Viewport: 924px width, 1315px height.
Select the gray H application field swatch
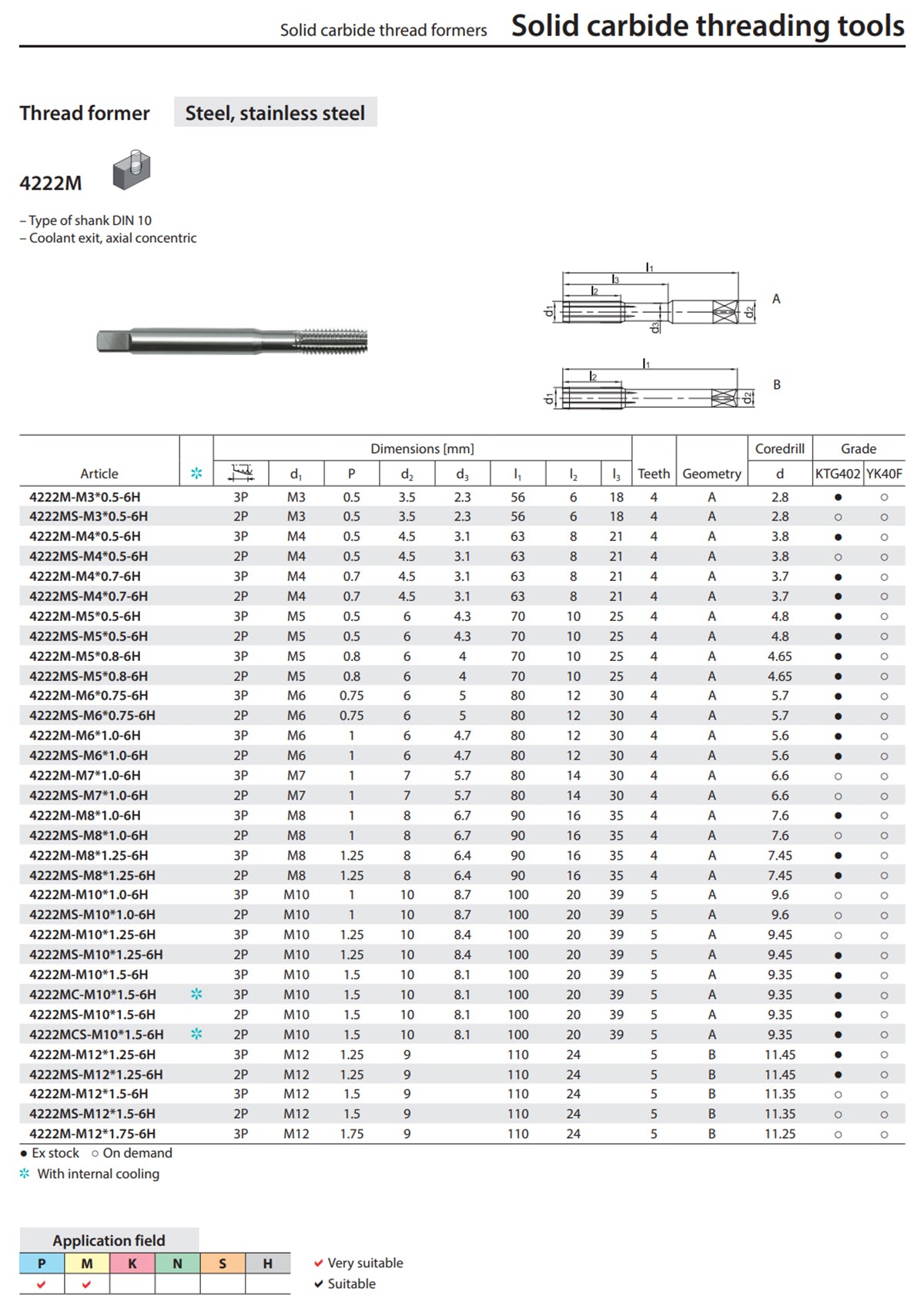[x=268, y=1263]
